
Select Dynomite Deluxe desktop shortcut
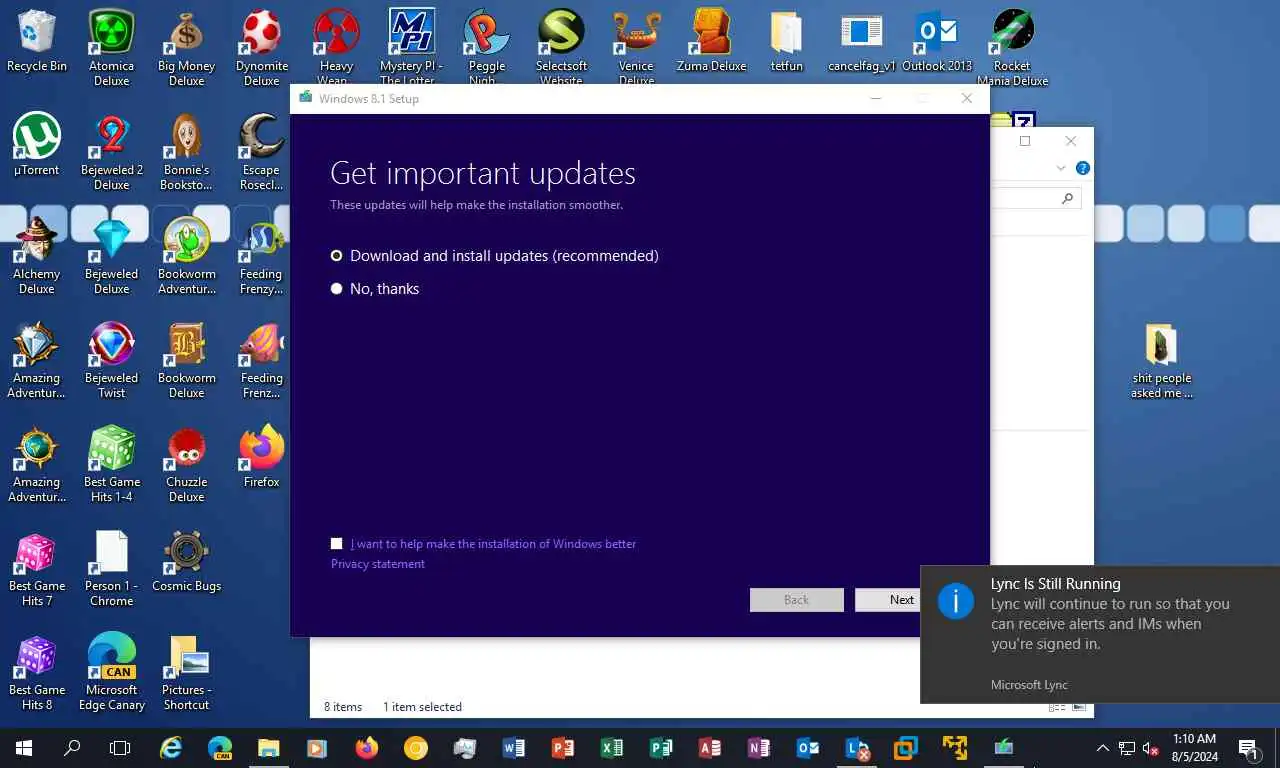[262, 48]
